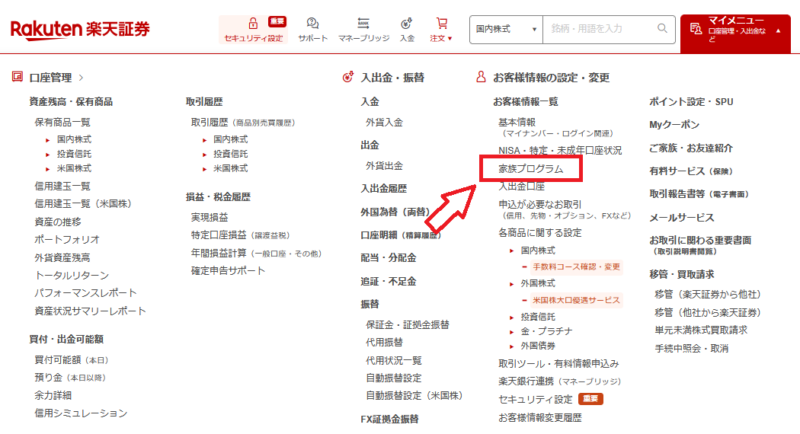Viewport: 800px width, 434px height.
Task: Open Myクーポン
Action: 674,124
